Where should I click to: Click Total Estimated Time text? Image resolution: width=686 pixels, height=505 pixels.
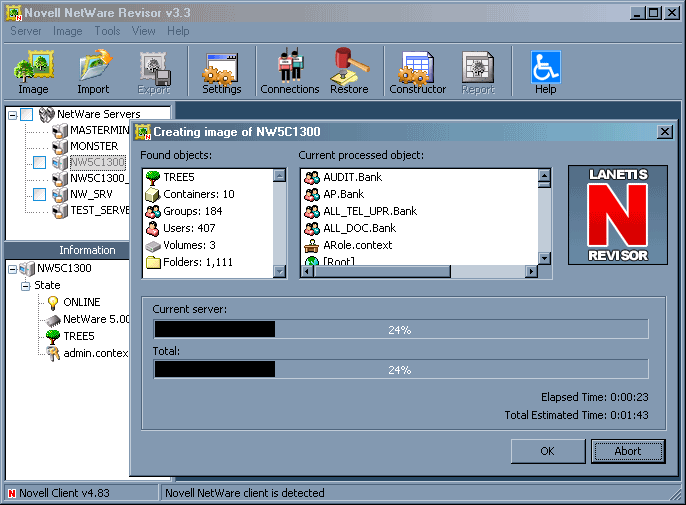pos(577,415)
